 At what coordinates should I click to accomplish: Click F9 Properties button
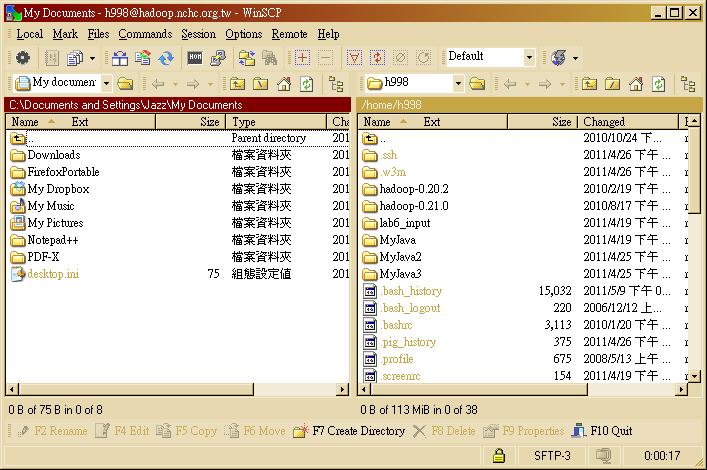point(523,431)
